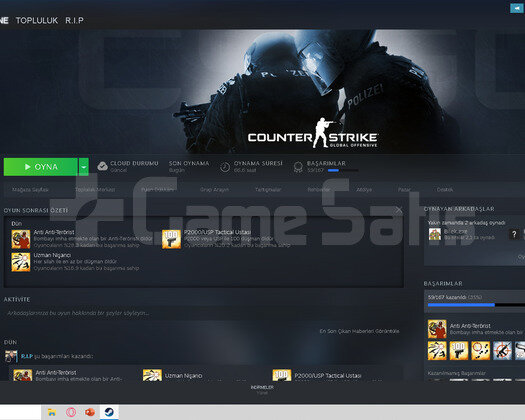Open the Mağaza Sayfası tab

[x=30, y=190]
